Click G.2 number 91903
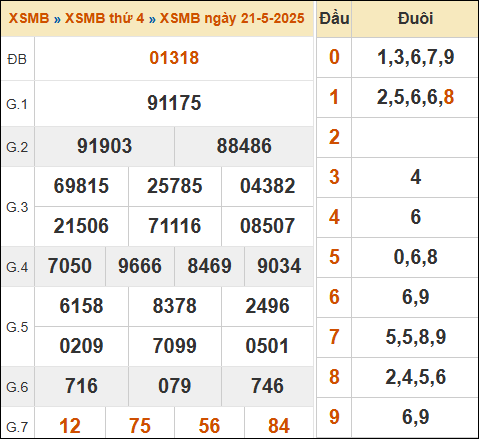The height and width of the screenshot is (439, 479). [104, 146]
